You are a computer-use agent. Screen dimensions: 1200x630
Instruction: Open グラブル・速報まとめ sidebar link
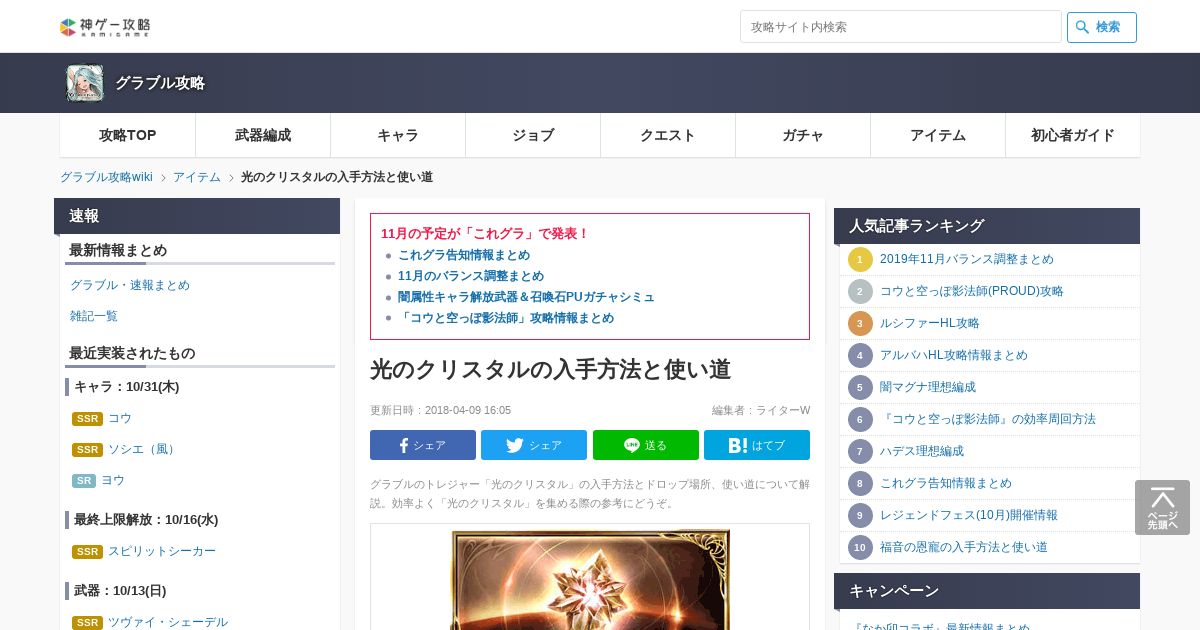coord(130,285)
